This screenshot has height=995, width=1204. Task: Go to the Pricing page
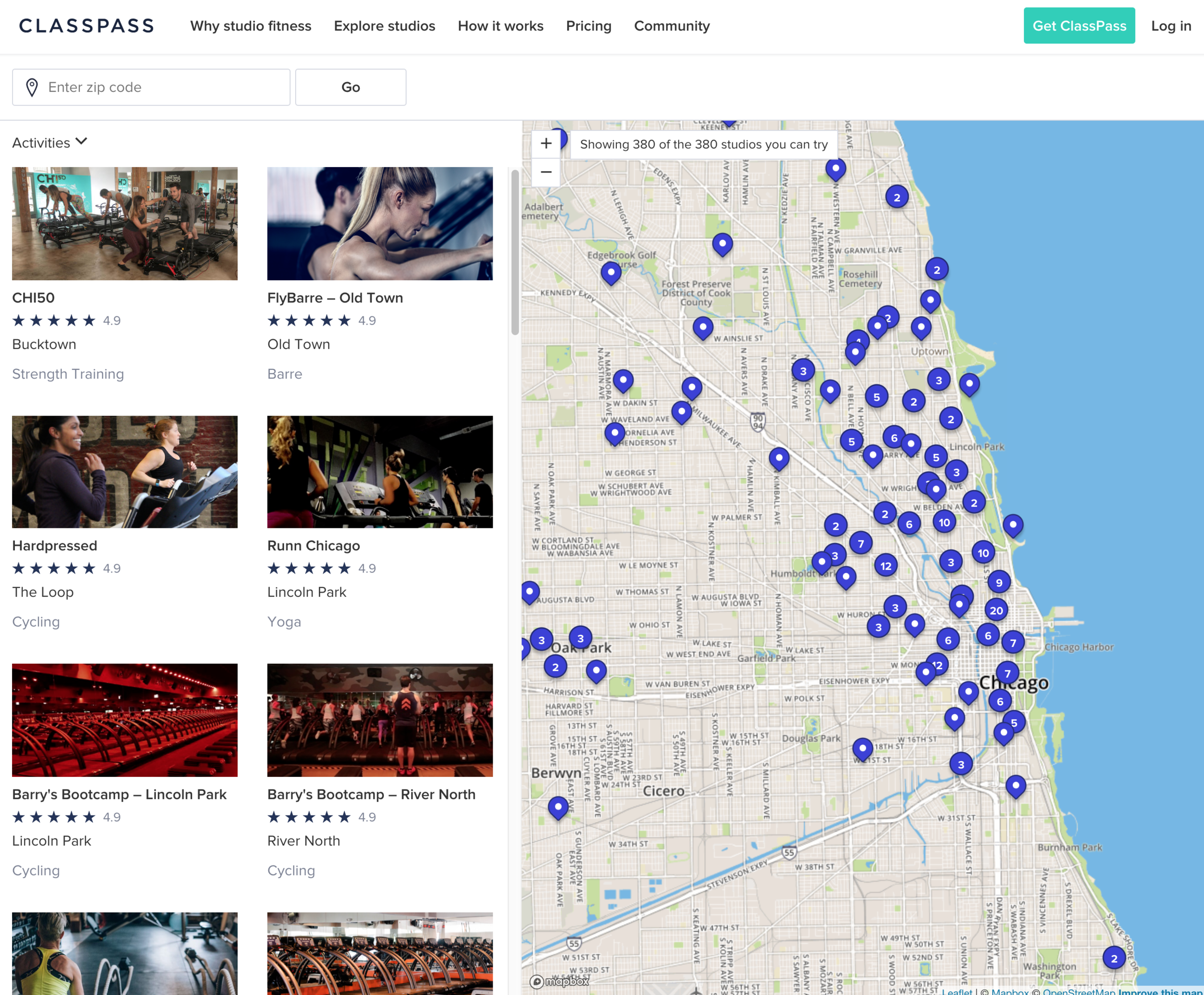point(589,26)
